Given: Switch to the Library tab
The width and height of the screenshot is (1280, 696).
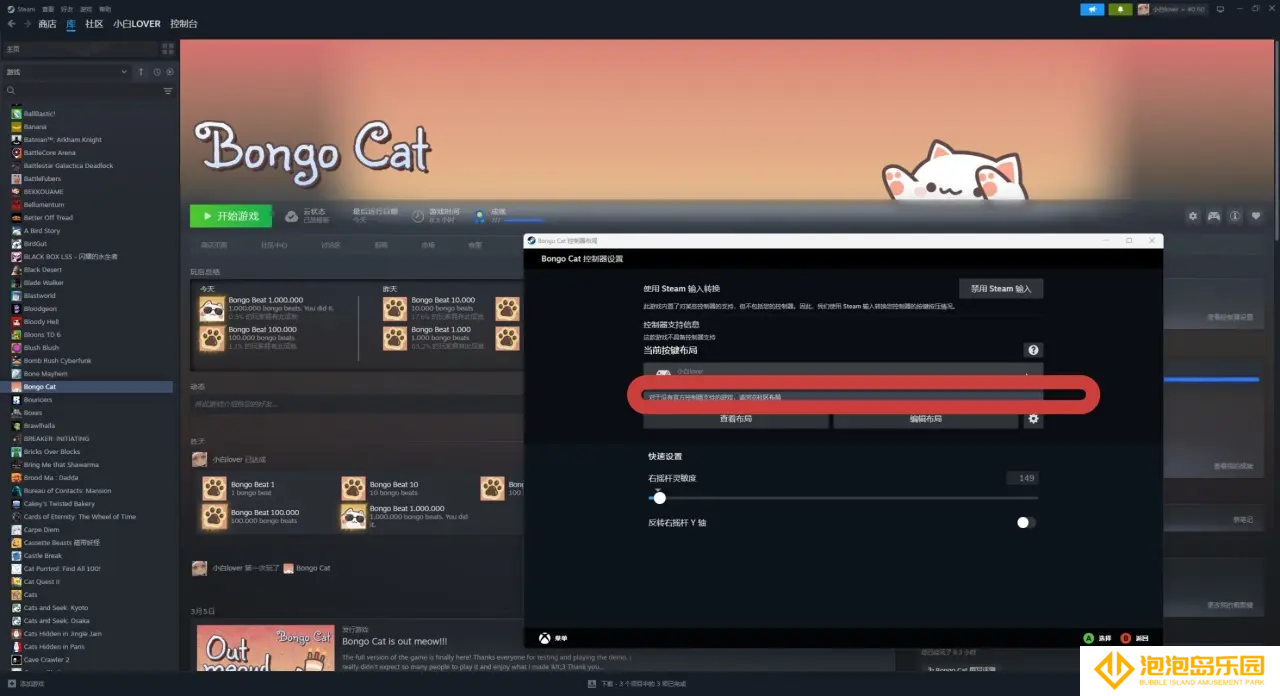Looking at the screenshot, I should [x=71, y=23].
